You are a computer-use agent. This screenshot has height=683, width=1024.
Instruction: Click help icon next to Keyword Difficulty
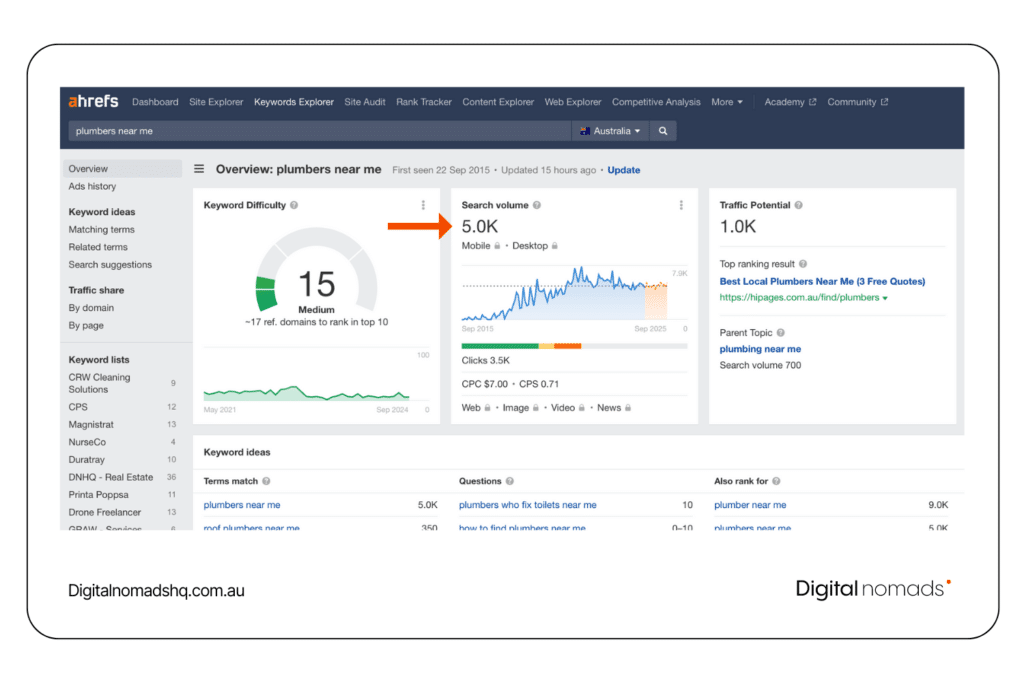coord(294,205)
